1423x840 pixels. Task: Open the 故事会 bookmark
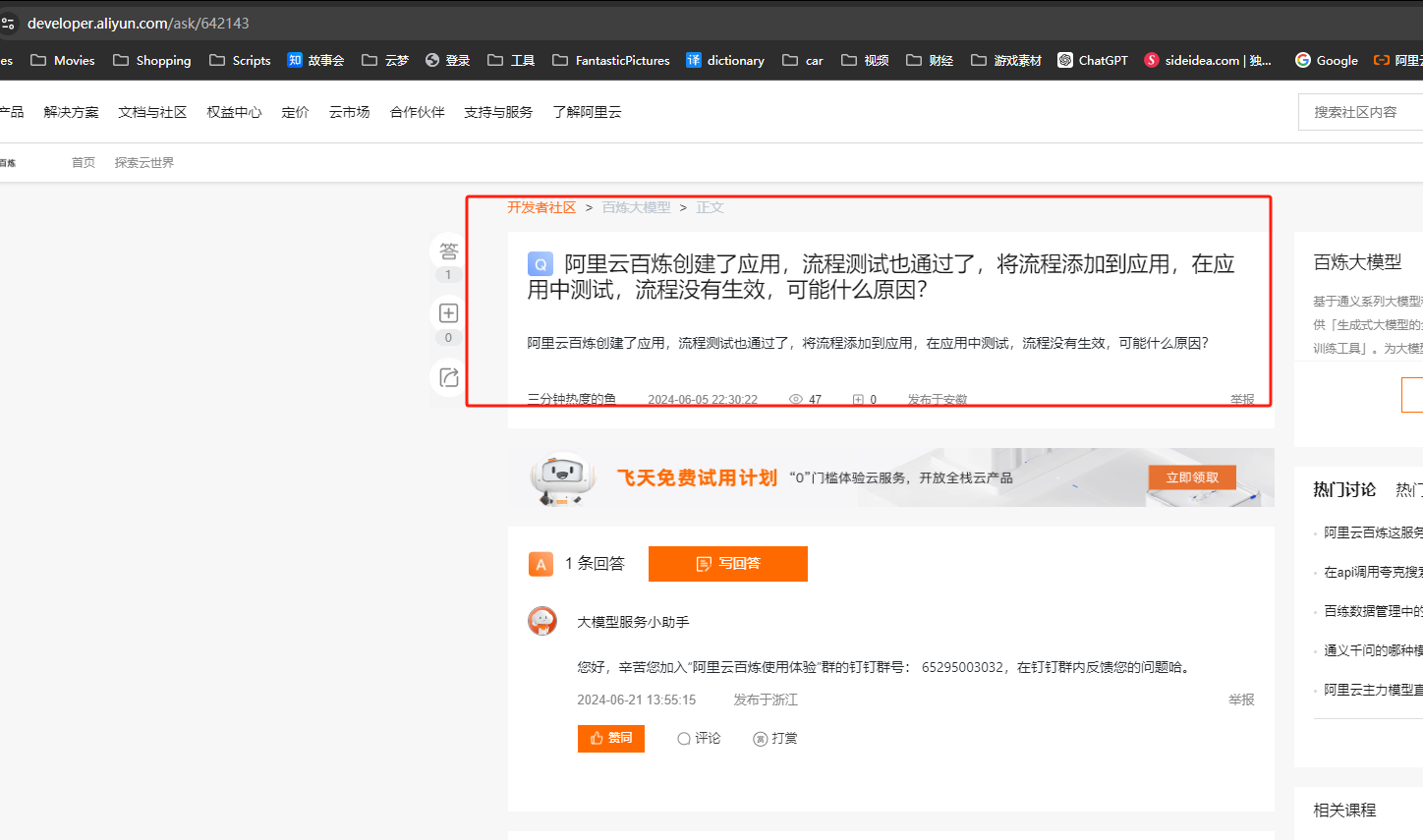pyautogui.click(x=315, y=60)
